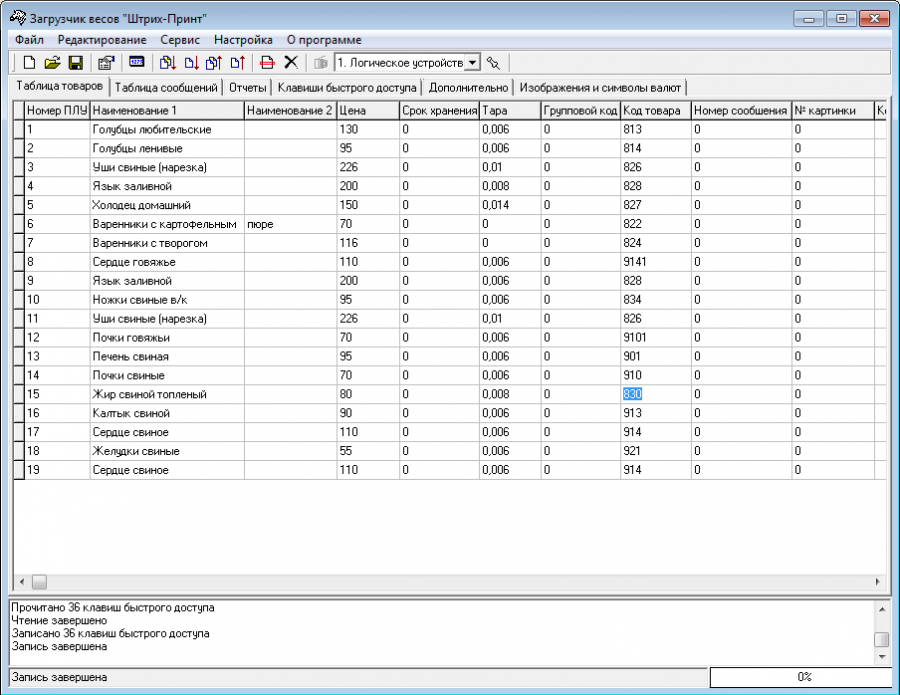
Task: Select the highlighted 830 product code cell
Action: (x=655, y=394)
